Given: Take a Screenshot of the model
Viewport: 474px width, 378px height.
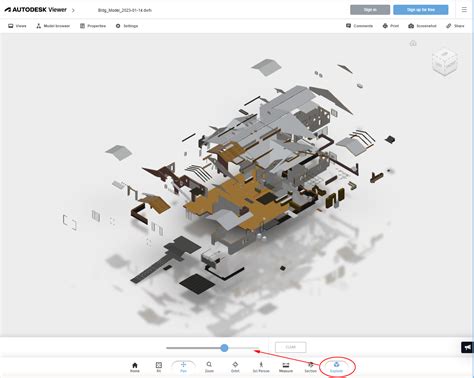Looking at the screenshot, I should (x=422, y=26).
